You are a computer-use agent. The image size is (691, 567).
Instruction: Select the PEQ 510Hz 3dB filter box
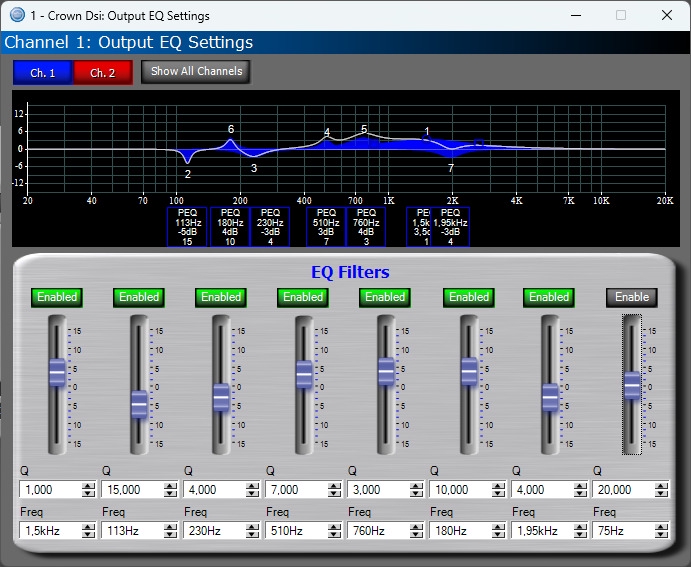coord(326,227)
